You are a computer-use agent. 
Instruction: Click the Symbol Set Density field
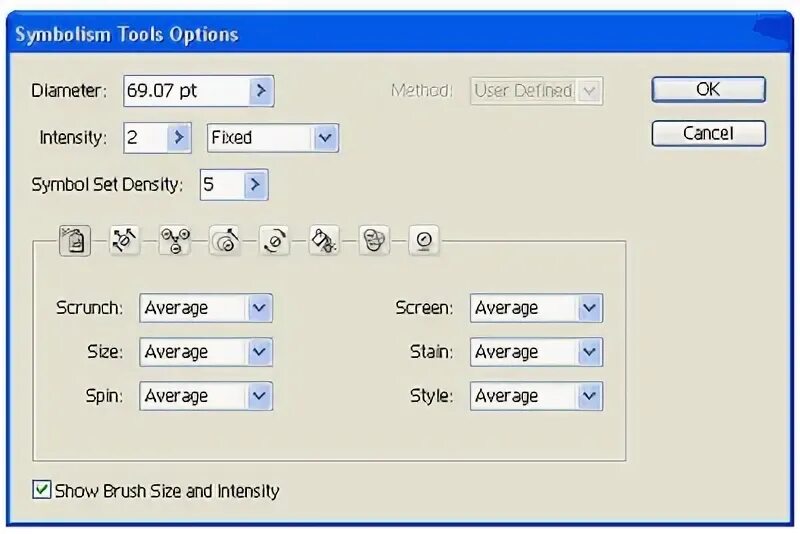click(x=222, y=184)
